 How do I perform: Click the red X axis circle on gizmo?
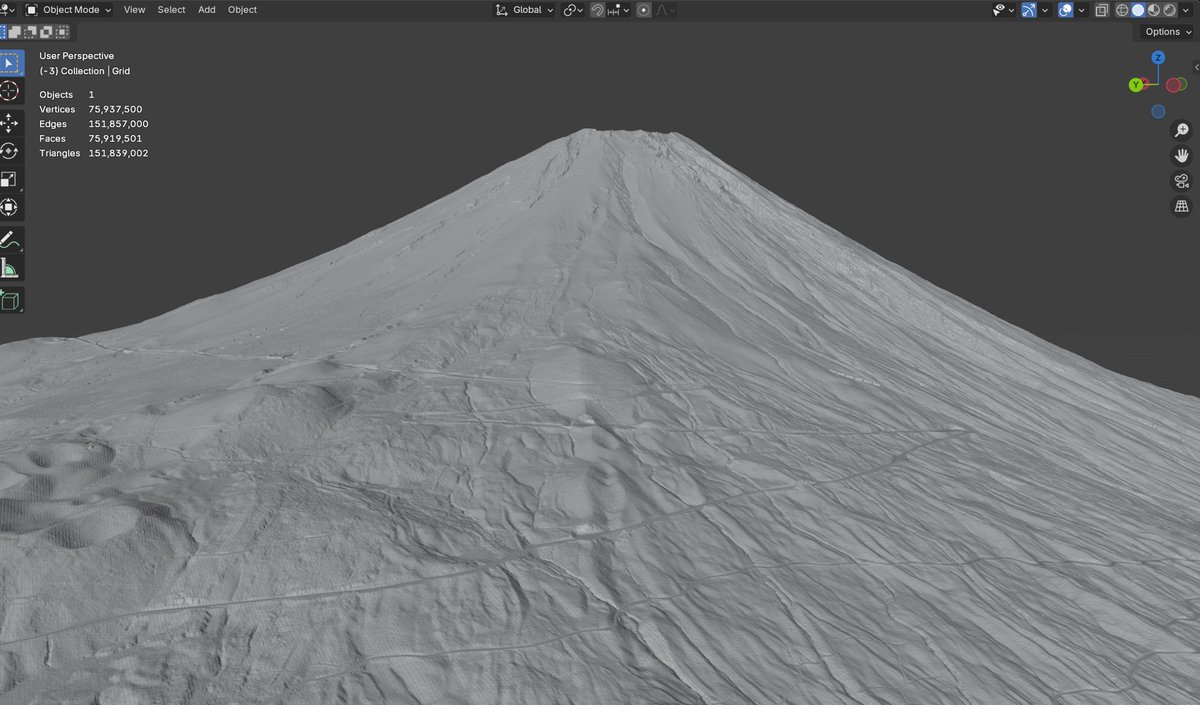(x=1174, y=85)
